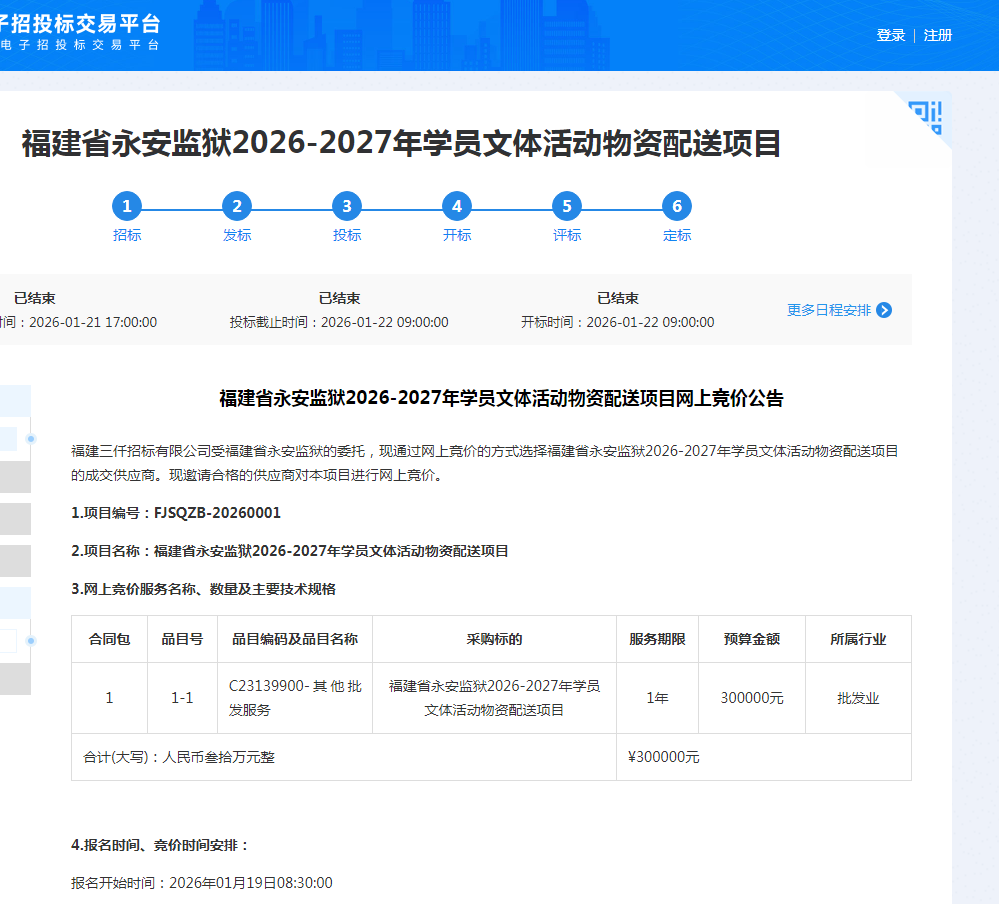Switch to the 定标 stage label
999x904 pixels.
tap(677, 236)
